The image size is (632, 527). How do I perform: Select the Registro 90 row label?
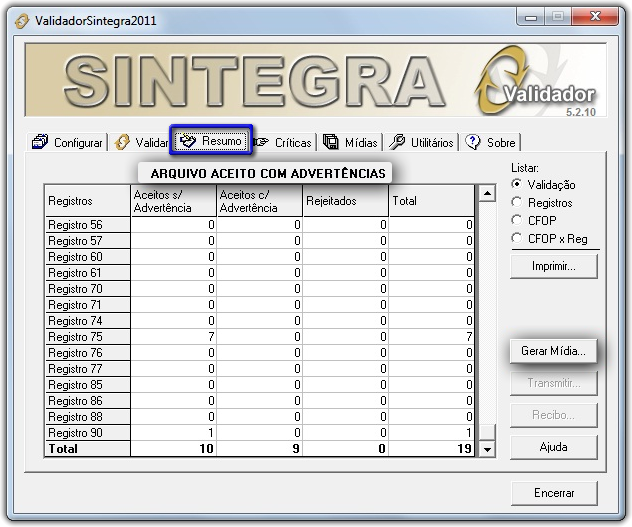coord(87,433)
